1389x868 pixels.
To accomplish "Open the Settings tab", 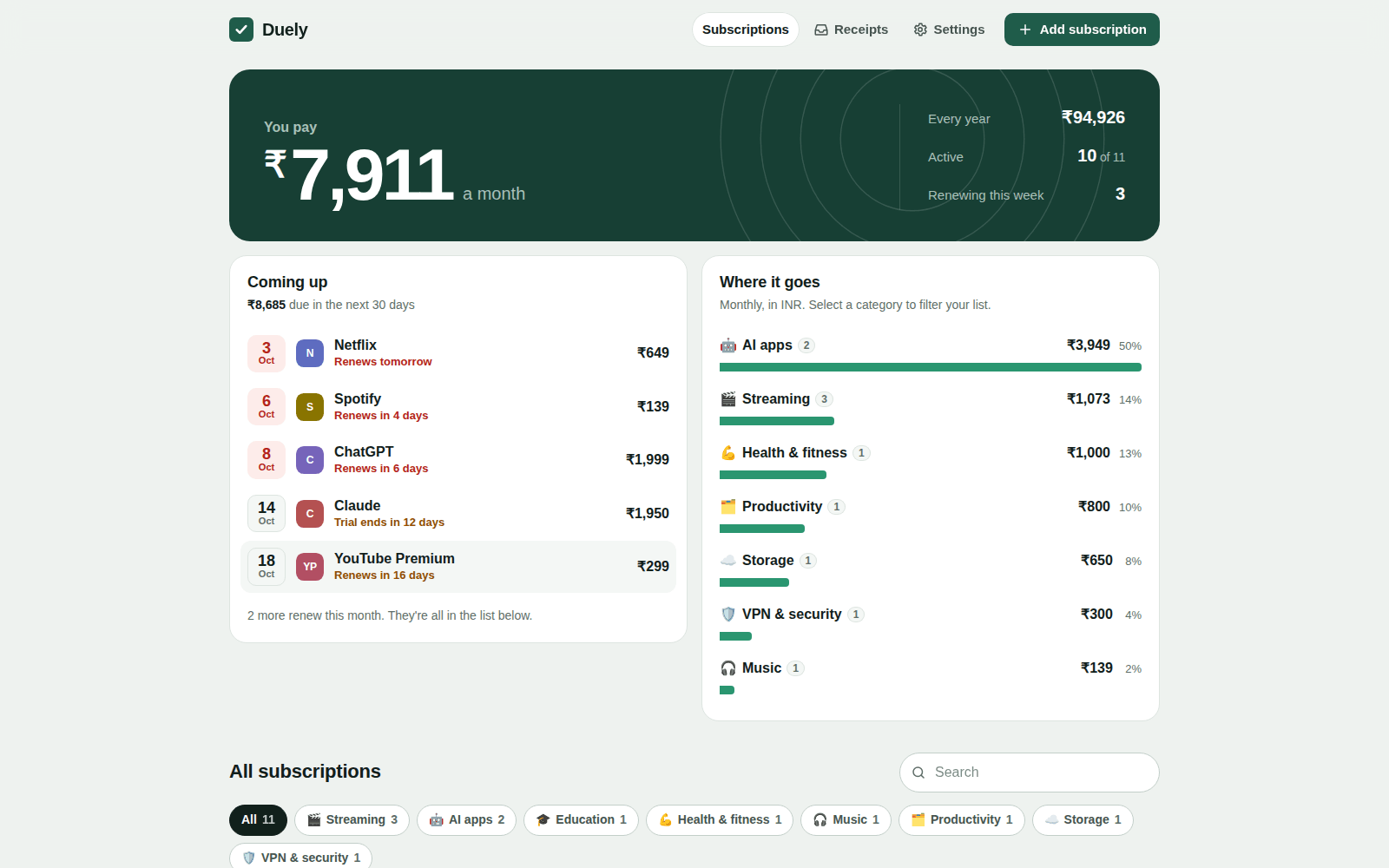I will click(949, 30).
